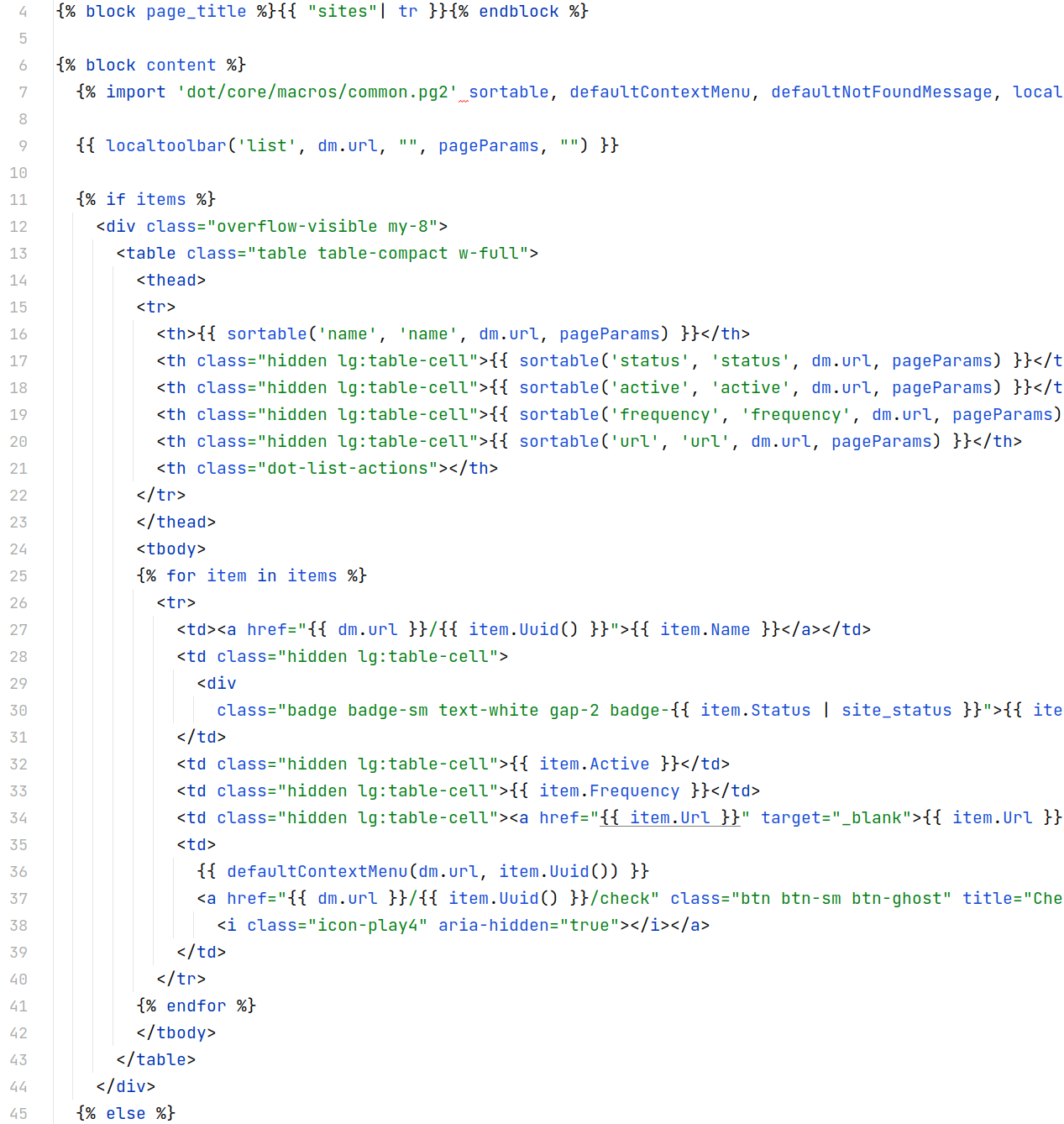
Task: Place cursor on the else keyword
Action: pyautogui.click(x=126, y=1114)
